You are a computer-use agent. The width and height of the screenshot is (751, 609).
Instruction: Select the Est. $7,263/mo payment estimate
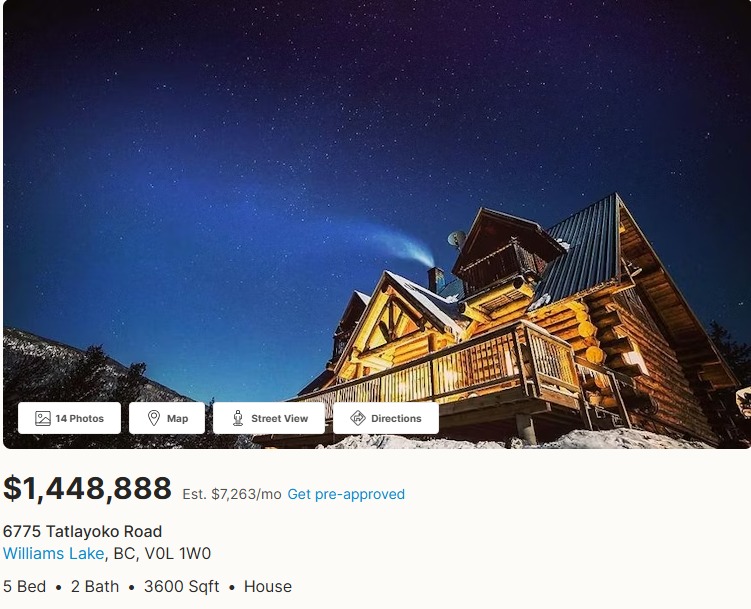coord(232,494)
